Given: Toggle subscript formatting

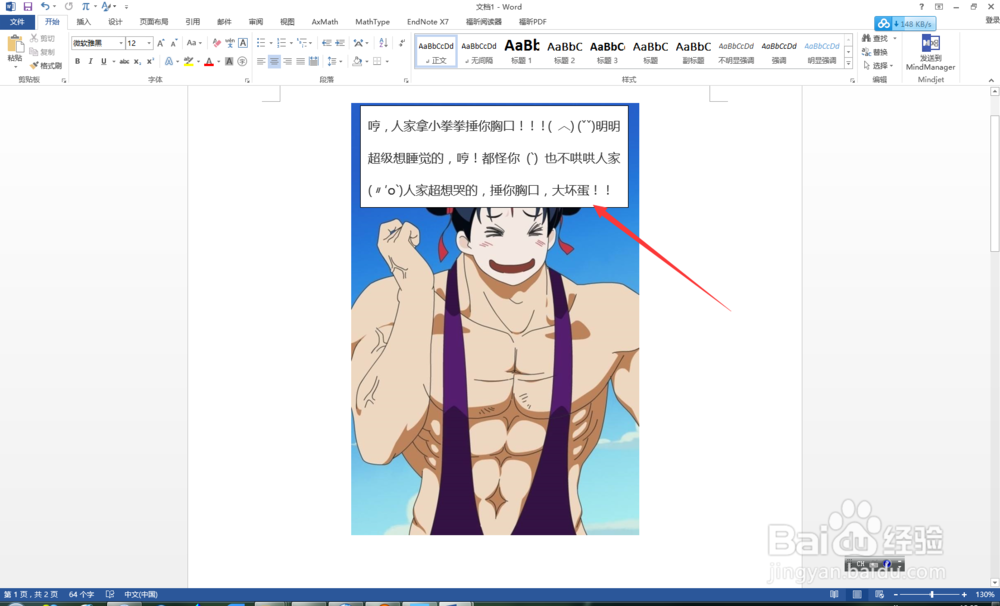Looking at the screenshot, I should pyautogui.click(x=137, y=61).
